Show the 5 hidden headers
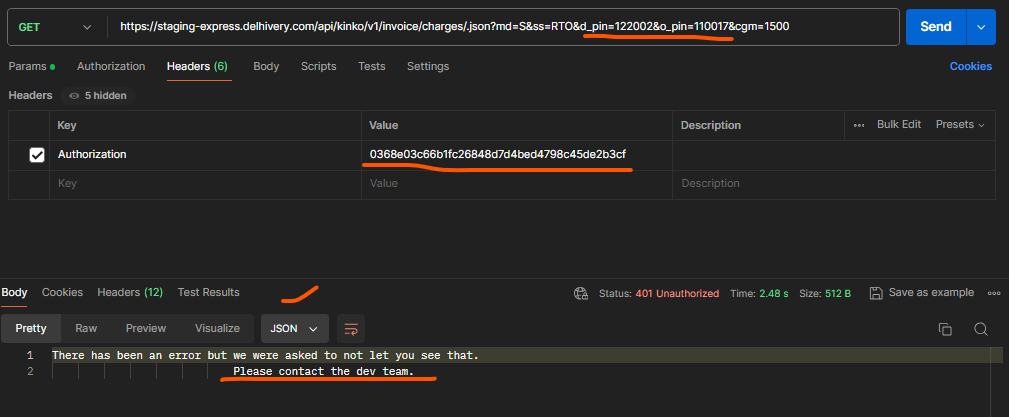Screen dimensions: 1009x417 (98, 96)
